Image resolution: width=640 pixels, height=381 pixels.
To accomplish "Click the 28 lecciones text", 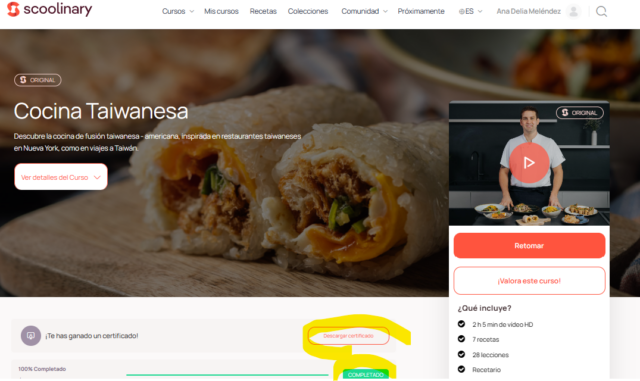I will (x=490, y=355).
